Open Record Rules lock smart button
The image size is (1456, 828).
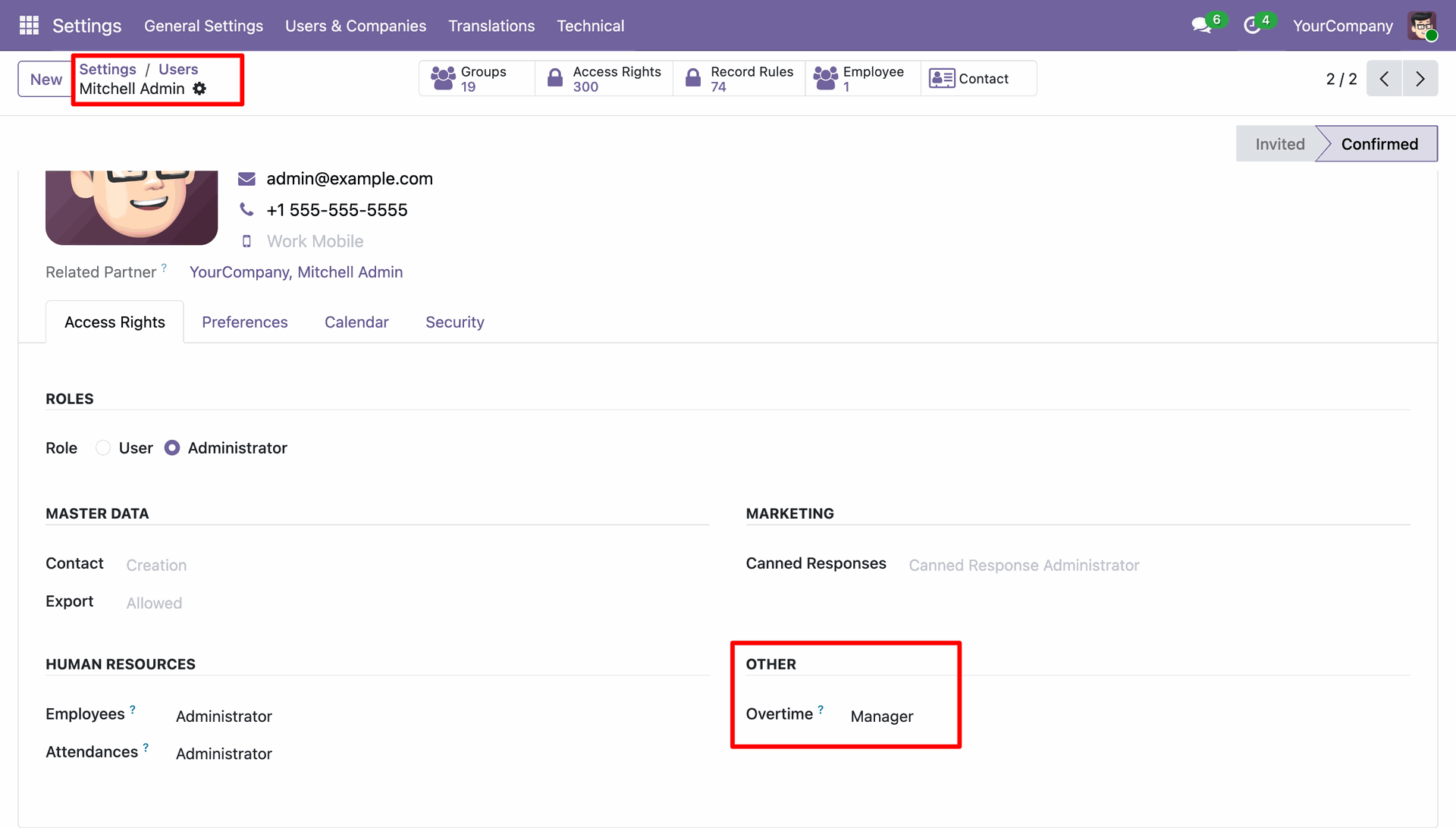[692, 78]
